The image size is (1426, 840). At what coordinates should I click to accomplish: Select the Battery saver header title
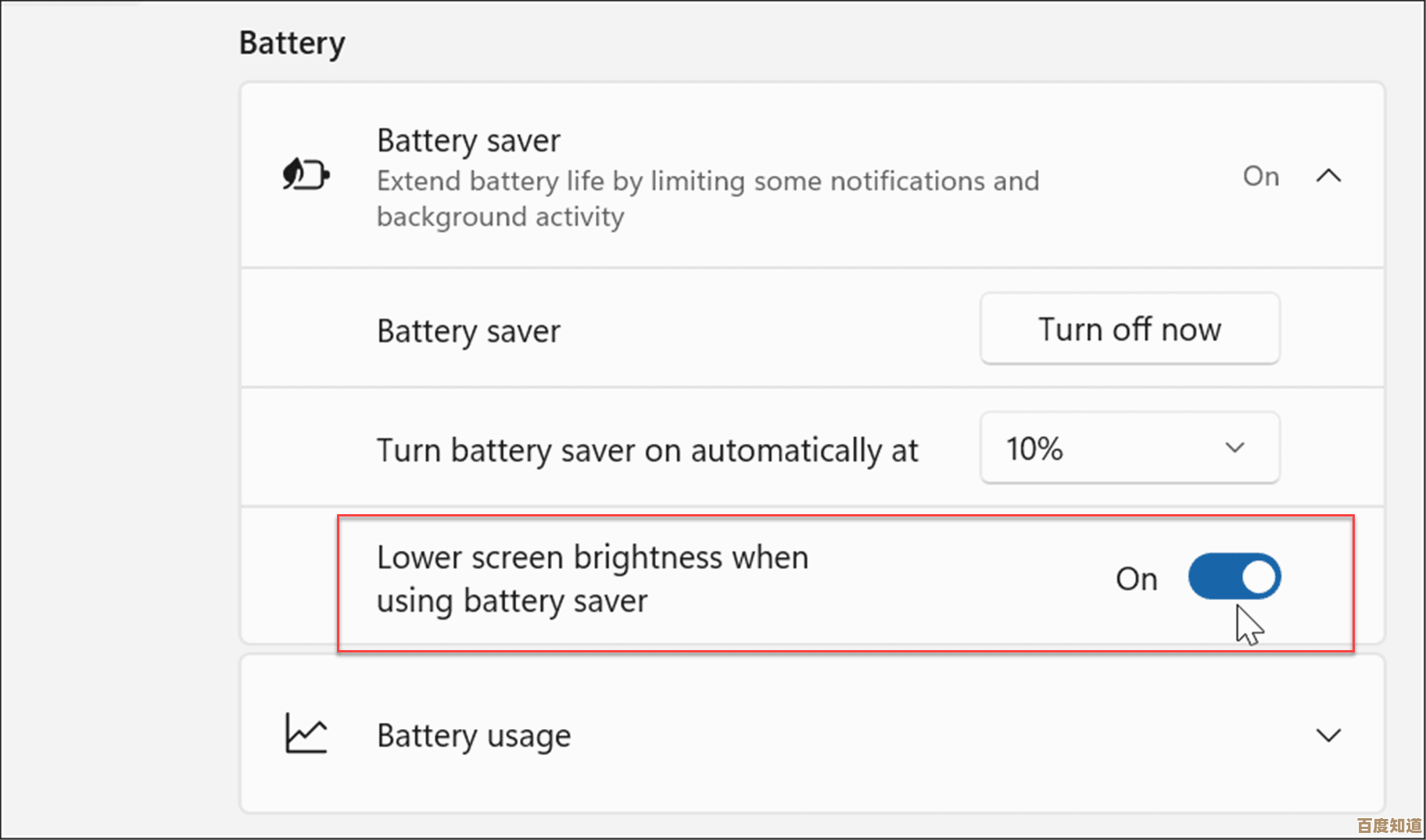coord(468,141)
